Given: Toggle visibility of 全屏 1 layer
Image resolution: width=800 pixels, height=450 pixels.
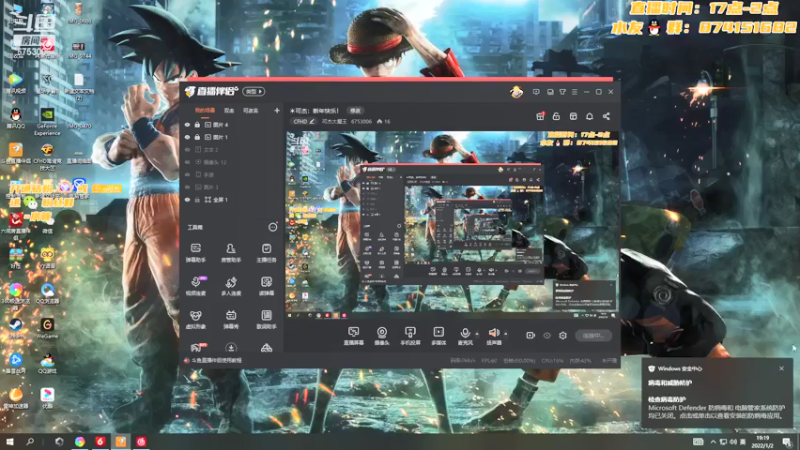Looking at the screenshot, I should click(187, 199).
